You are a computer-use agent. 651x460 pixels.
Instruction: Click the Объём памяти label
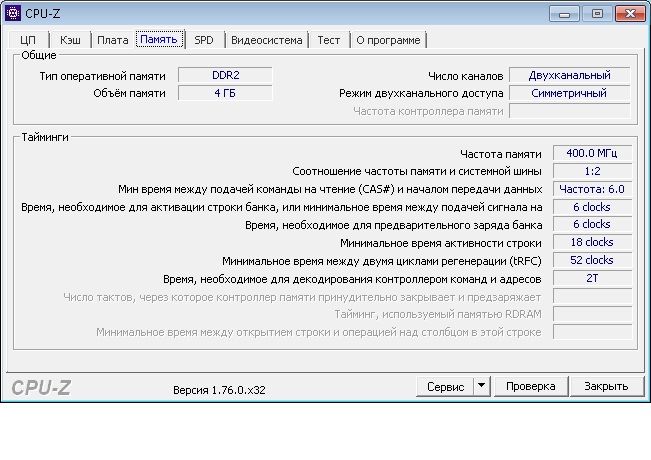click(129, 93)
